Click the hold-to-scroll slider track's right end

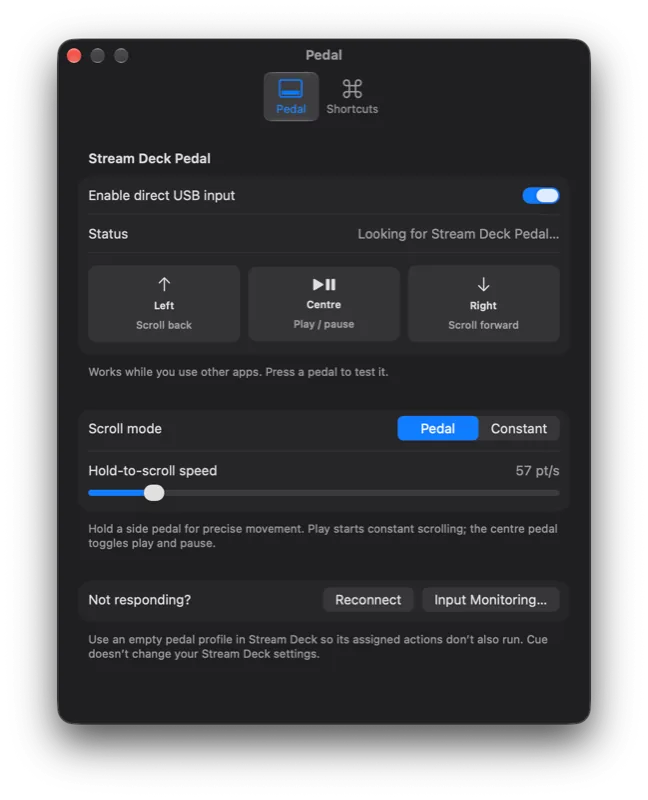[x=557, y=493]
